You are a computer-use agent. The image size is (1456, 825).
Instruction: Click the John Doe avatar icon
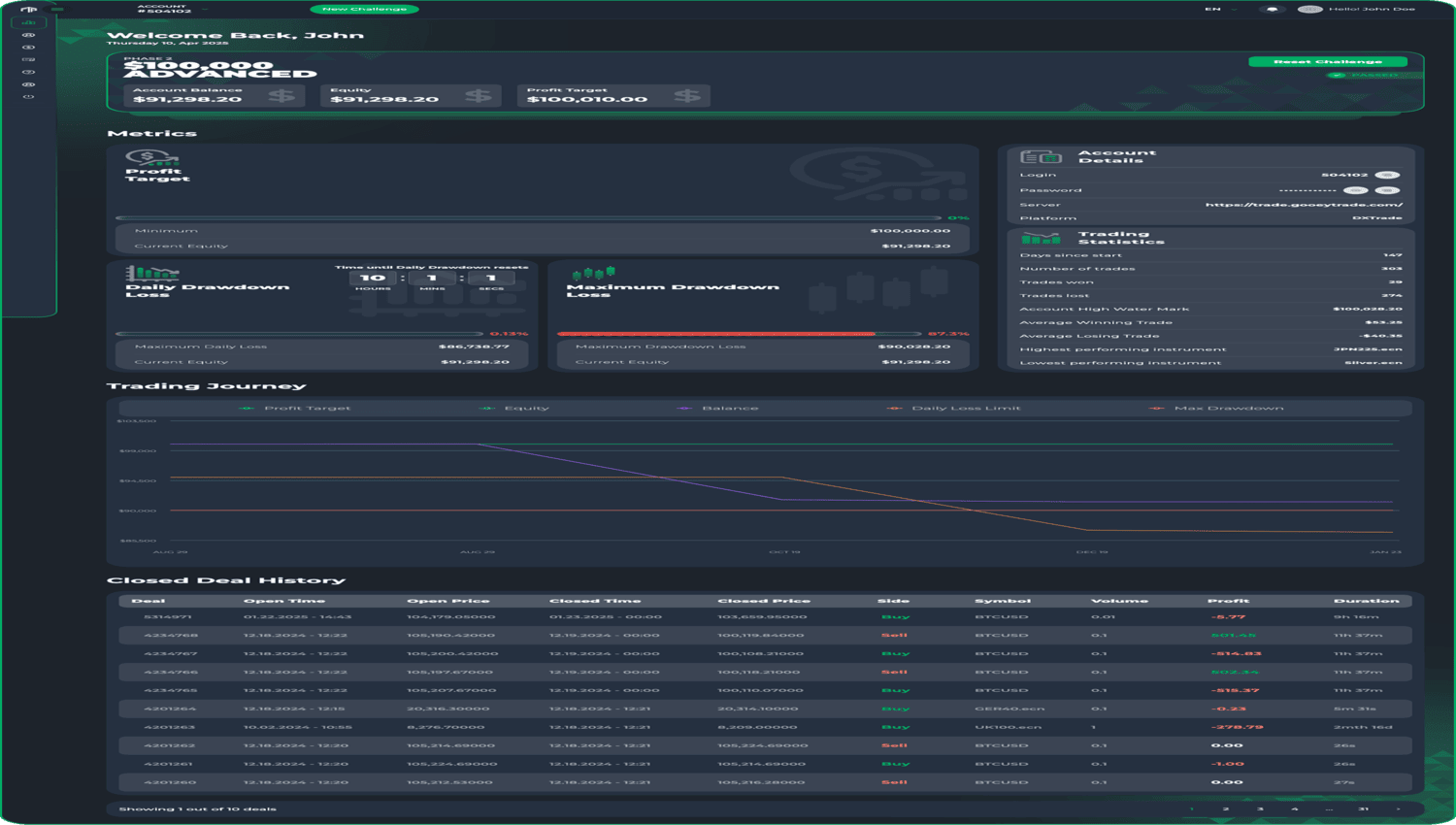click(1309, 9)
